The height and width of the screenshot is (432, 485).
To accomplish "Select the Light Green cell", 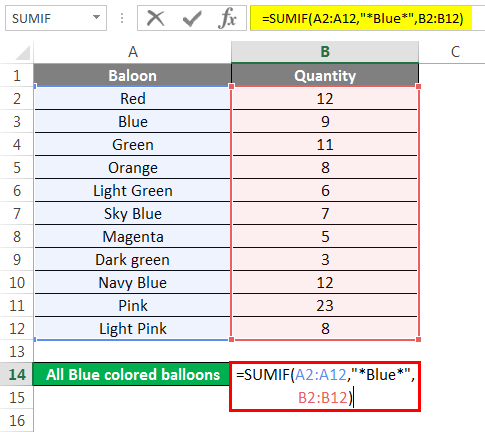I will click(x=133, y=191).
